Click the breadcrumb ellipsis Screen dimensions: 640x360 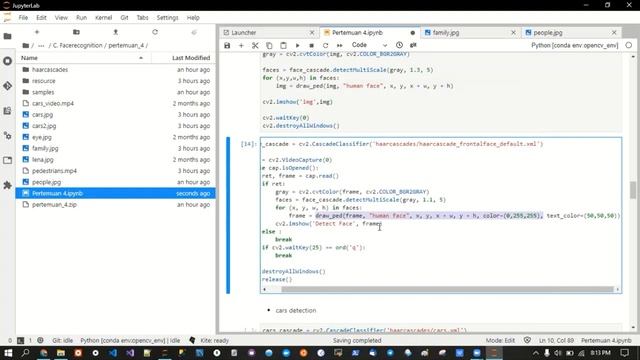pos(41,45)
